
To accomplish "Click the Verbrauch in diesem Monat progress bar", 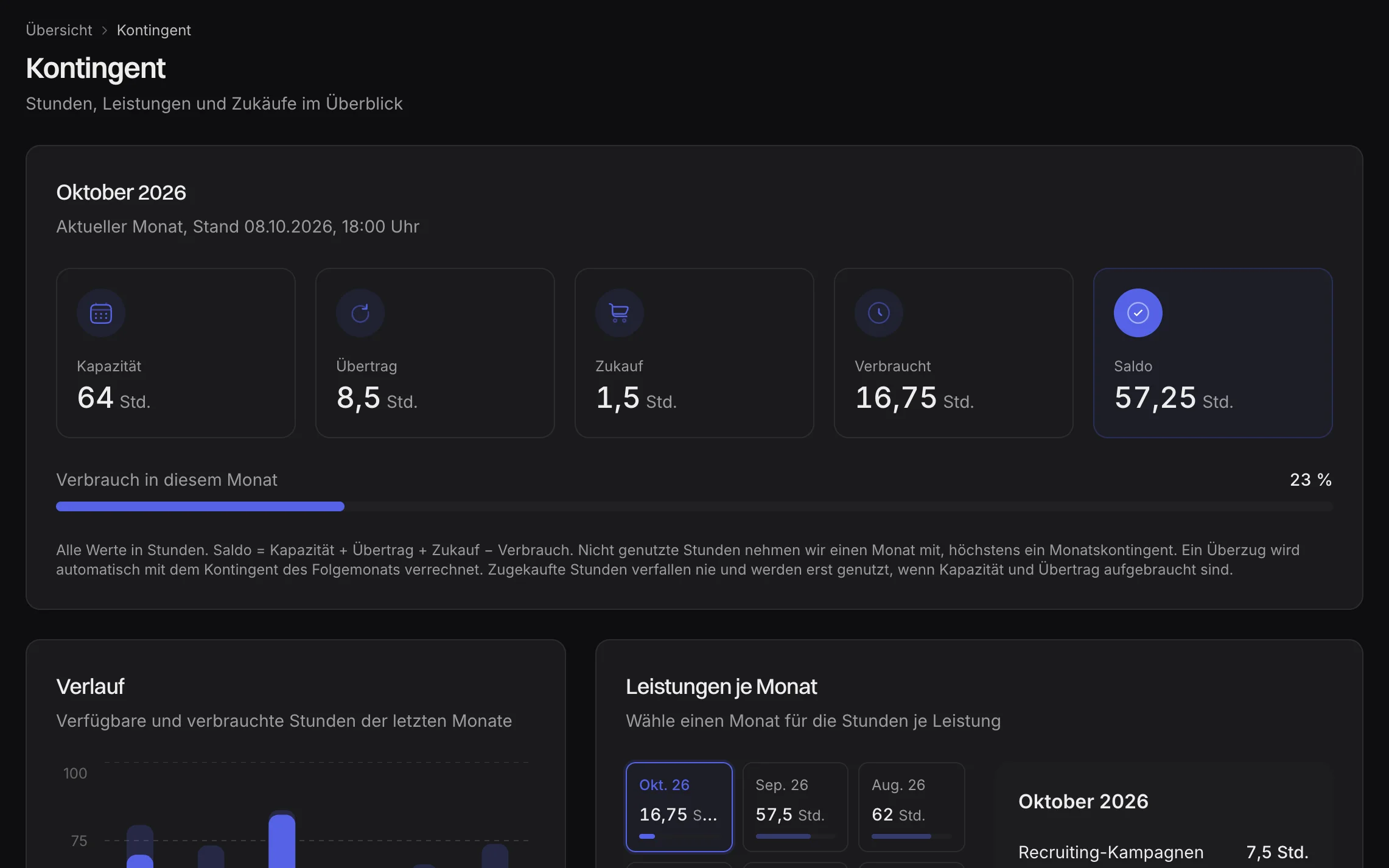I will 695,506.
